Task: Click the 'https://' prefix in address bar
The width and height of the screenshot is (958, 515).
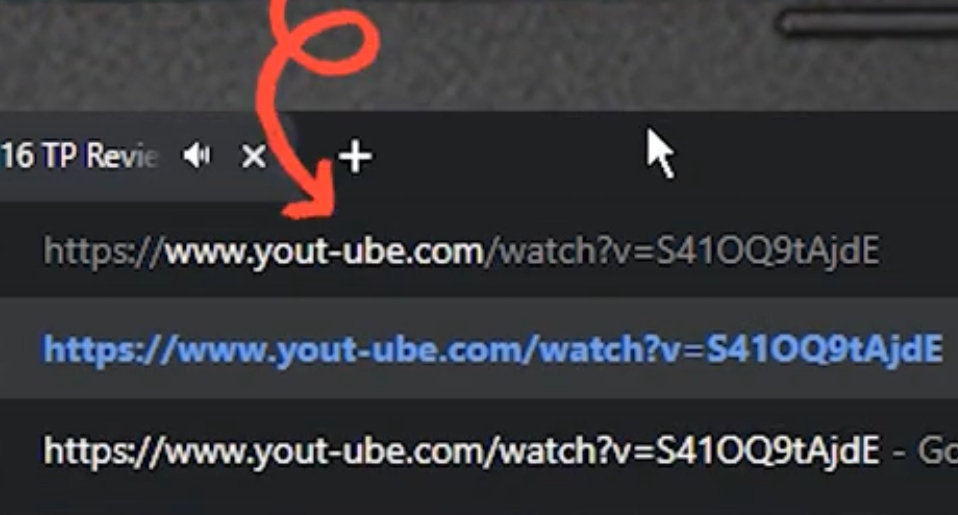Action: point(103,251)
